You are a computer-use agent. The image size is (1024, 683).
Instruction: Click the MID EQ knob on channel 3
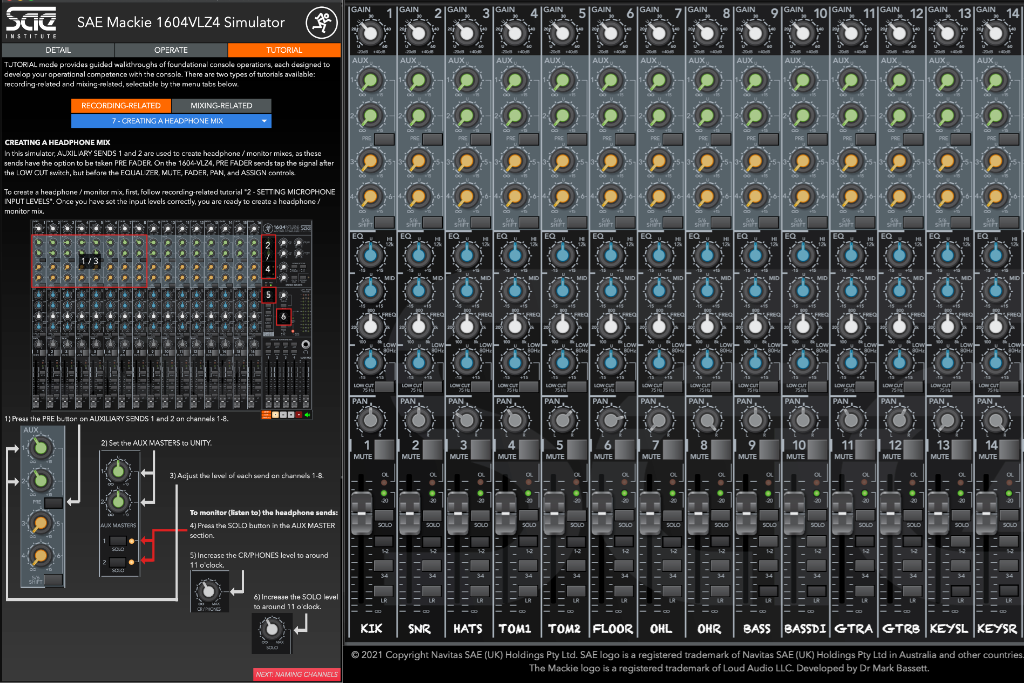click(466, 292)
